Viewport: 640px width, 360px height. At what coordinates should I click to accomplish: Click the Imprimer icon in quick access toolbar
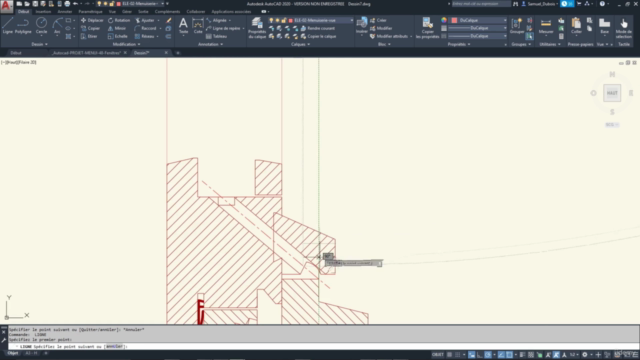click(67, 4)
